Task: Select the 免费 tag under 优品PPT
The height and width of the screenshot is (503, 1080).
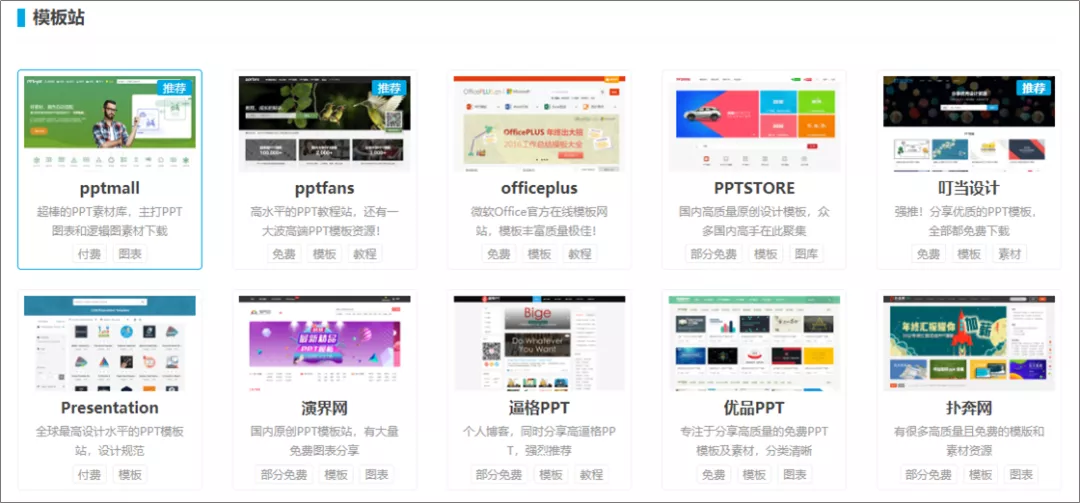Action: [x=714, y=475]
